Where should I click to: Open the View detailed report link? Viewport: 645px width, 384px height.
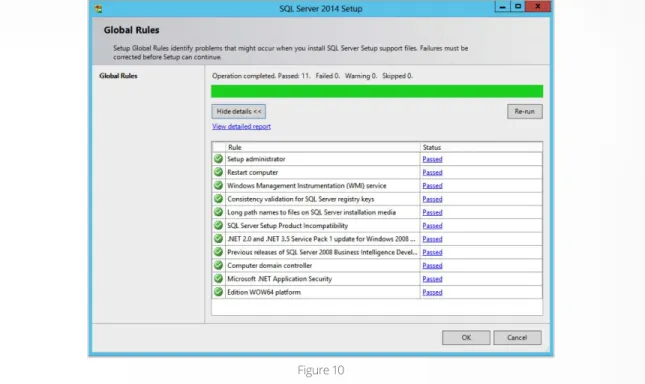[x=241, y=126]
